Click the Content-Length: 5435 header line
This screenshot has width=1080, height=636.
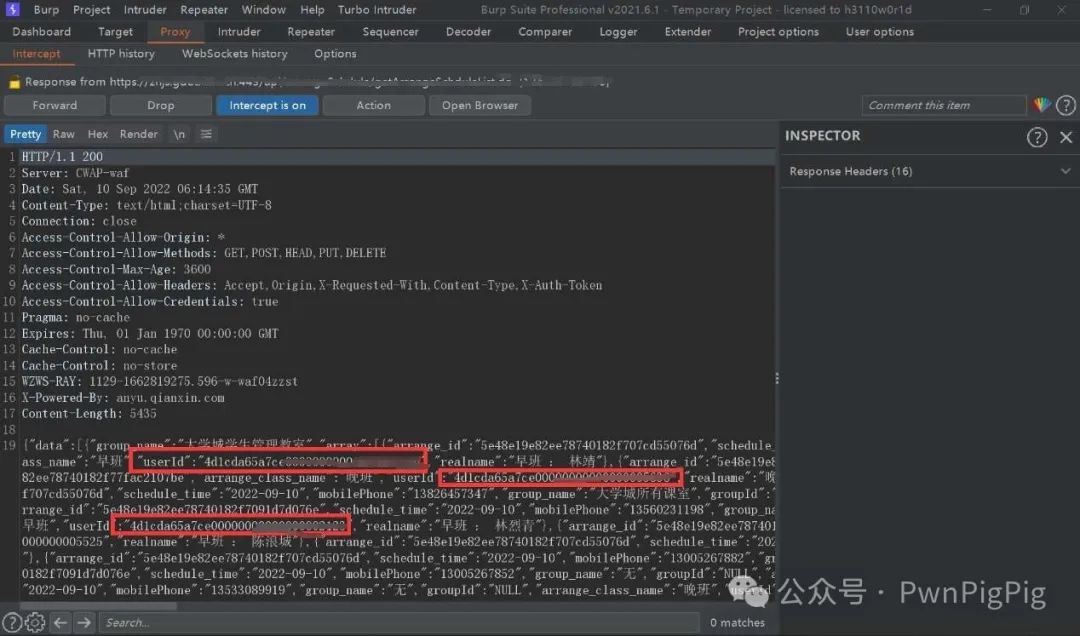[89, 413]
